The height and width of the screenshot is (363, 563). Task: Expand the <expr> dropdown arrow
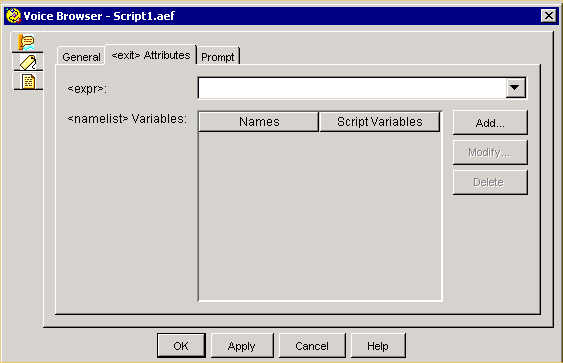click(x=515, y=88)
